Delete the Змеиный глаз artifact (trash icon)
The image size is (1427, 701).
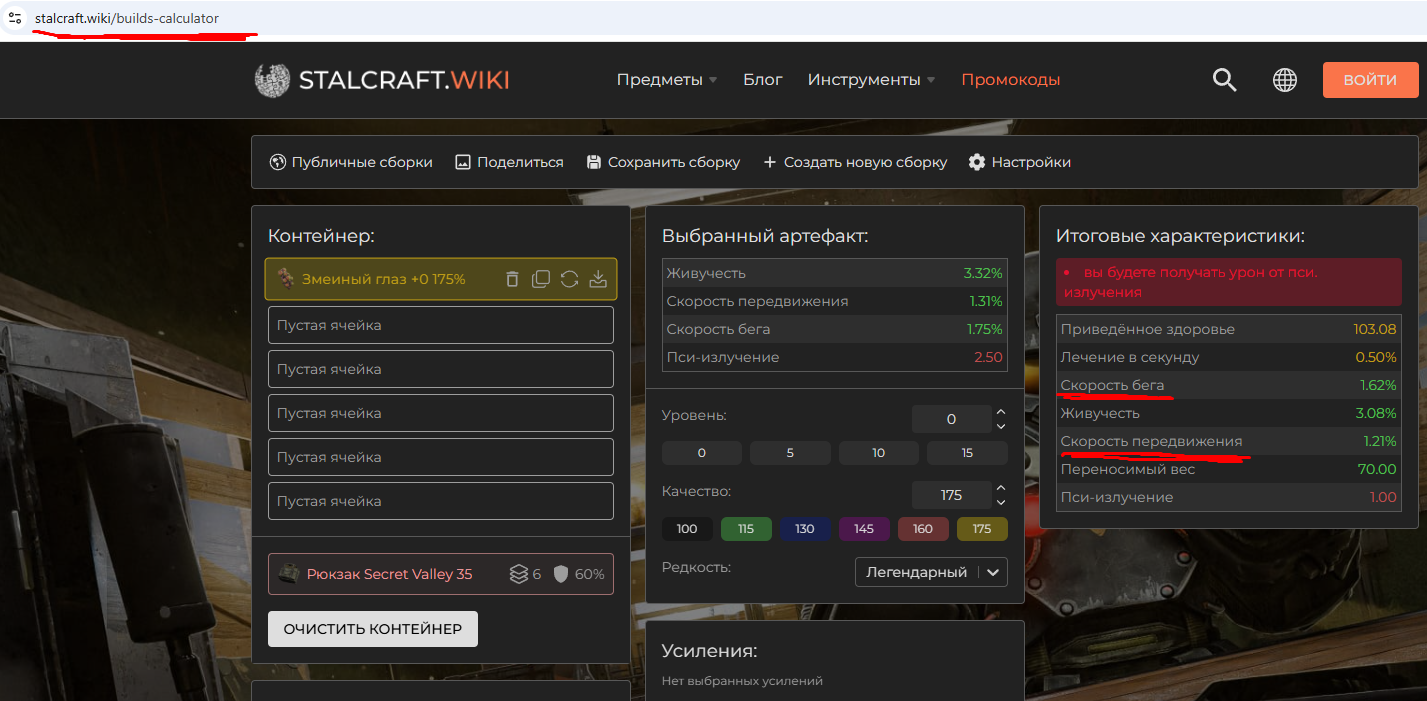pos(512,280)
